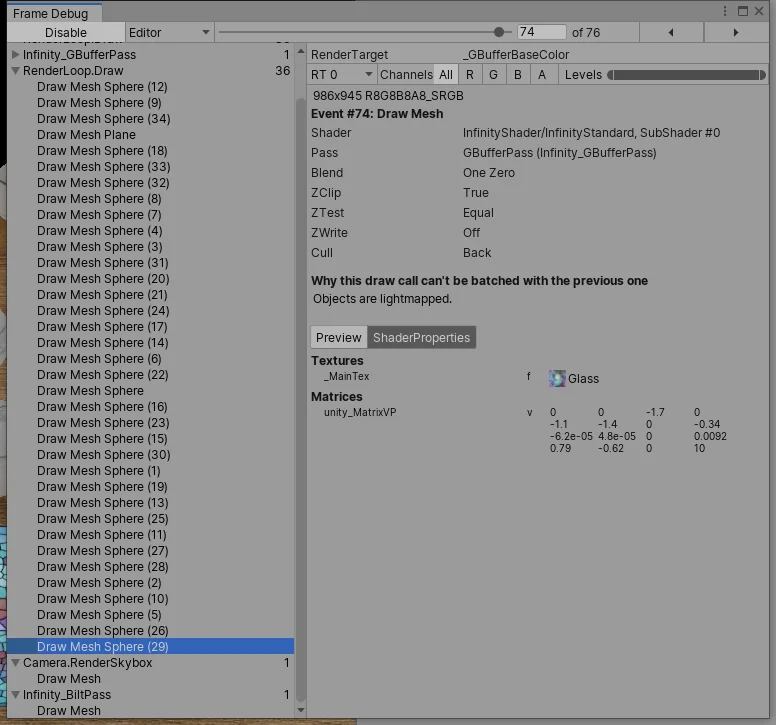The width and height of the screenshot is (776, 725).
Task: Select Draw Mesh Sphere (15)
Action: [x=151, y=439]
